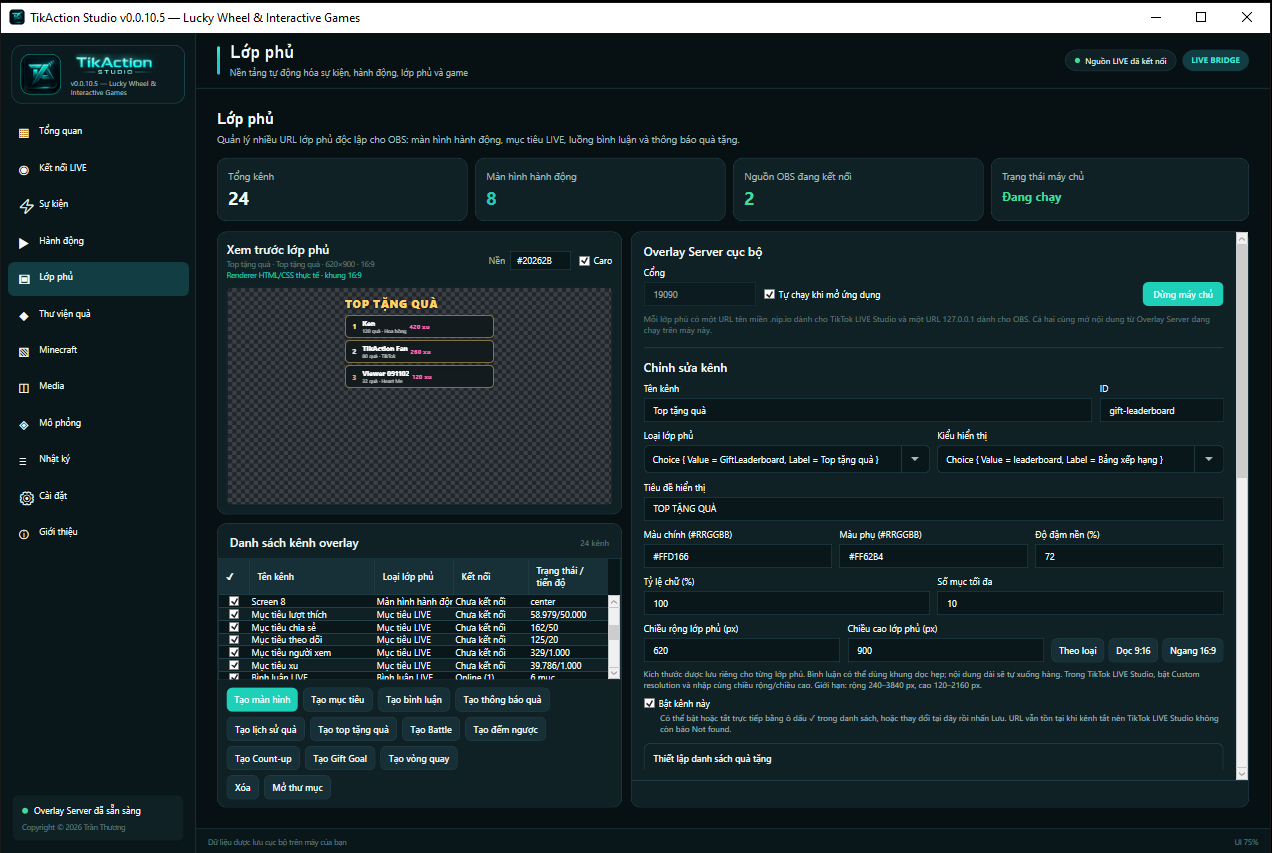The height and width of the screenshot is (853, 1272).
Task: Click the Nền color hex field
Action: (x=540, y=261)
